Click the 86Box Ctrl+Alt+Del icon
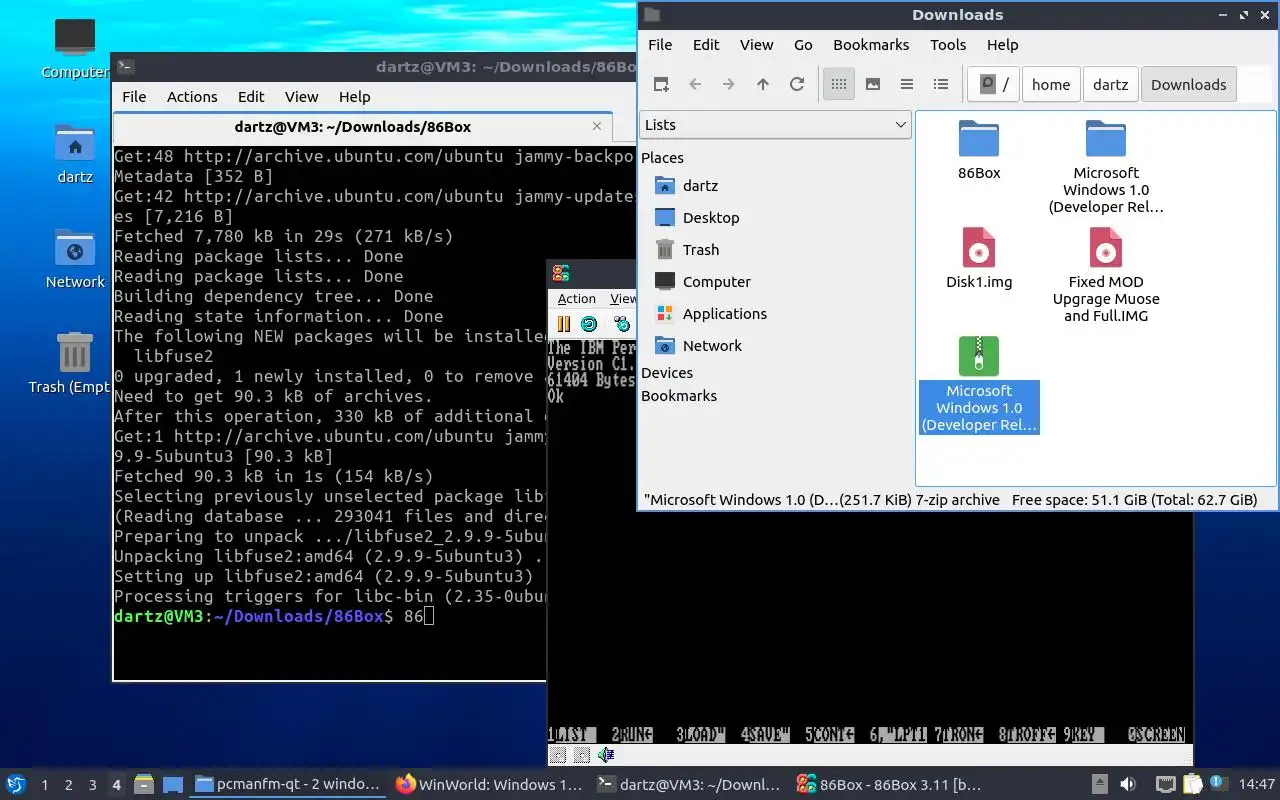Screen dimensions: 1280x800 pyautogui.click(x=622, y=324)
